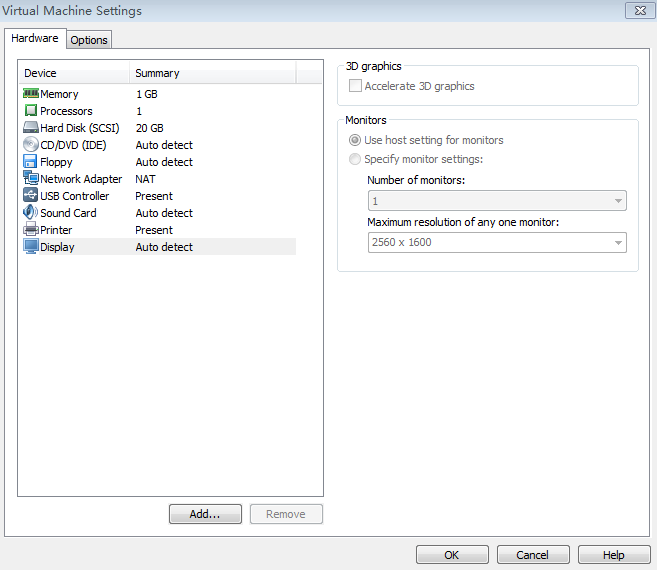This screenshot has height=570, width=657.
Task: Click the Summary column header
Action: click(x=213, y=73)
